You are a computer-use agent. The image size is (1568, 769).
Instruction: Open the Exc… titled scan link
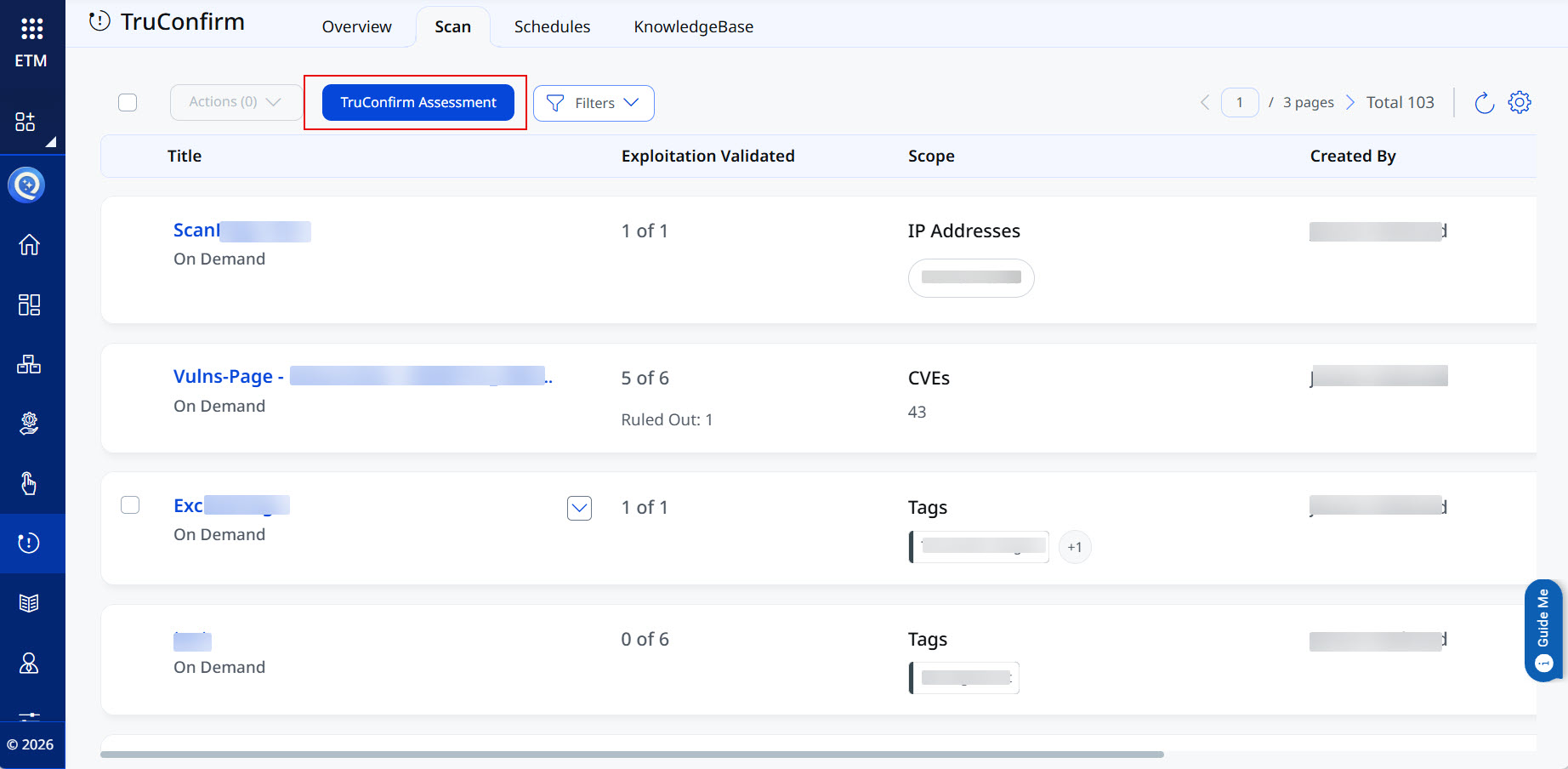coord(231,505)
